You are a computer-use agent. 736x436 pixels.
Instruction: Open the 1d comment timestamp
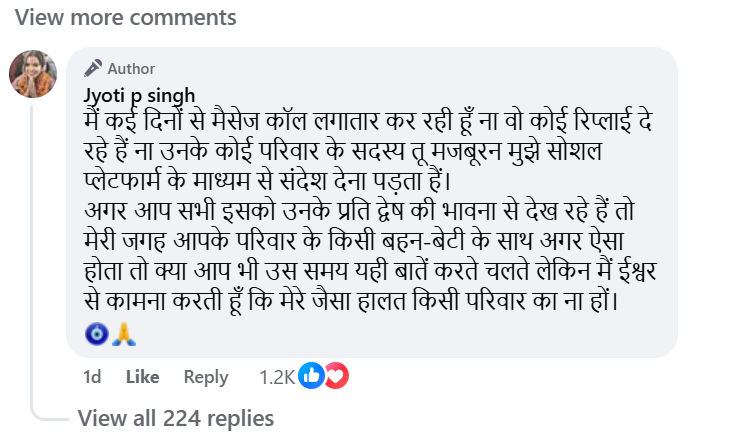[x=92, y=377]
